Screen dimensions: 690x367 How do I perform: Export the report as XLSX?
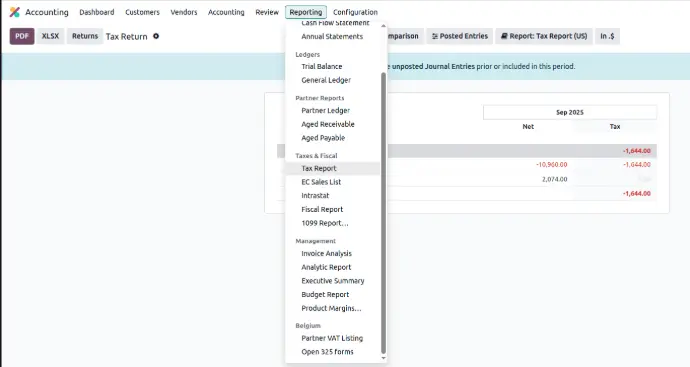click(50, 36)
